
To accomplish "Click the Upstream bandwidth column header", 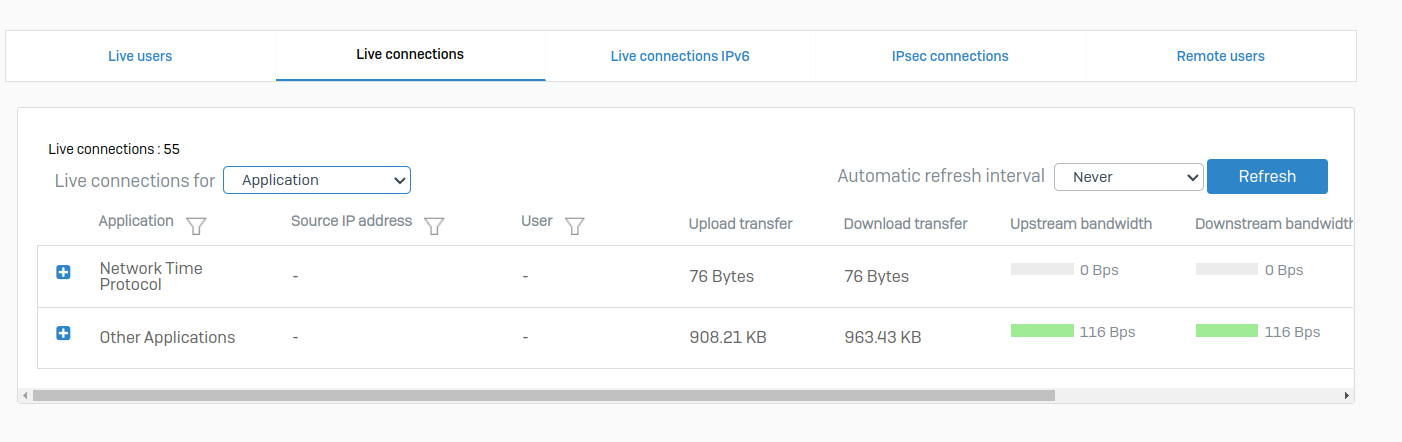I will [1081, 224].
